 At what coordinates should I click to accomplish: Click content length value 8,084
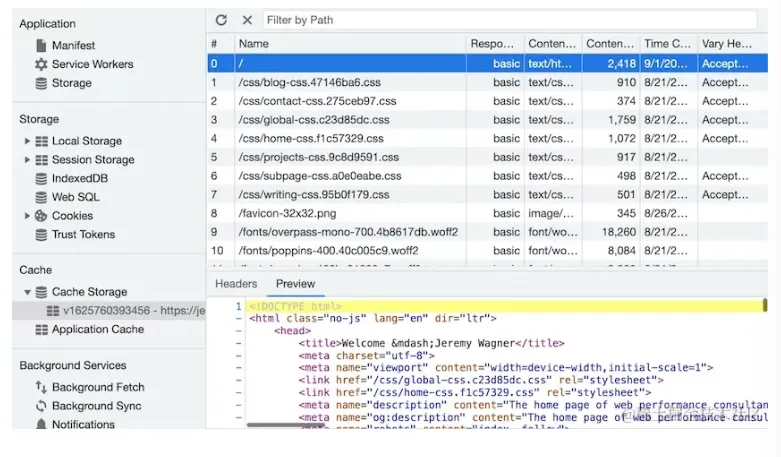tap(622, 251)
